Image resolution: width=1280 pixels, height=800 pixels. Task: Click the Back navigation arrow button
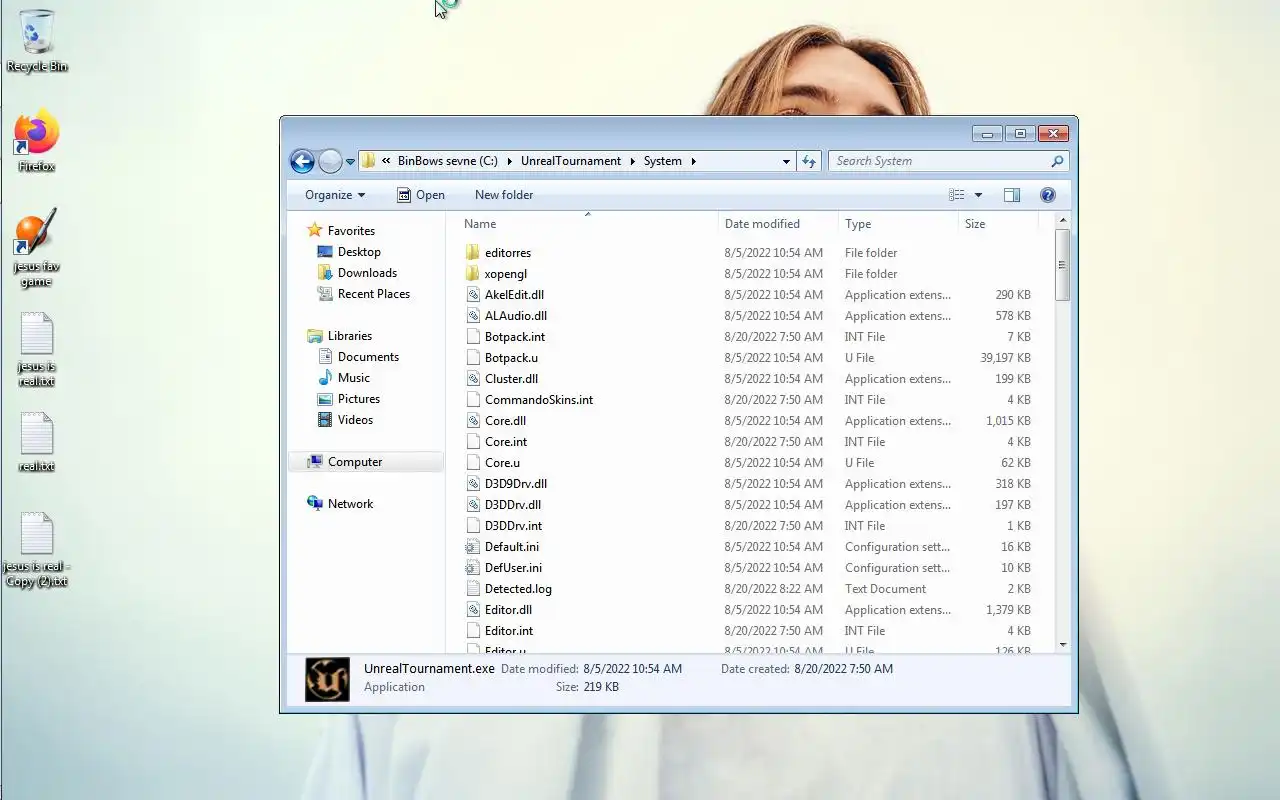[302, 161]
